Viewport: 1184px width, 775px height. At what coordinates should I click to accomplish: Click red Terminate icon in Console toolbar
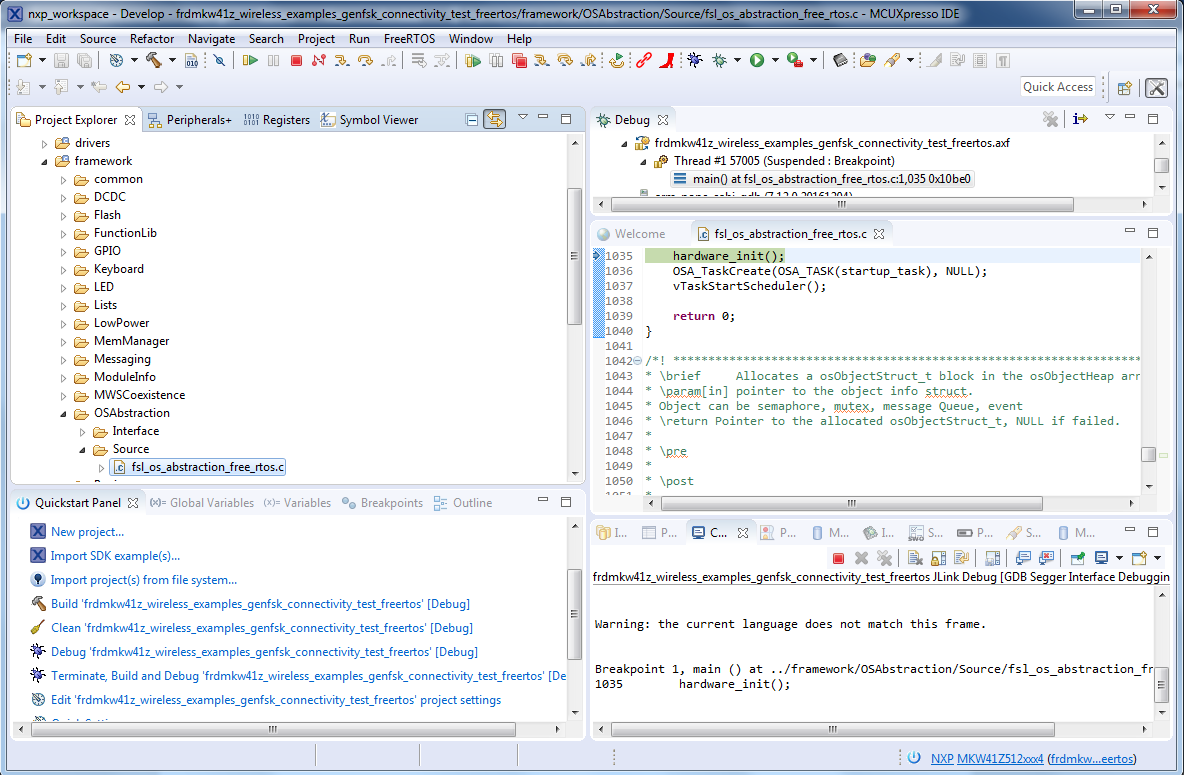pos(838,558)
